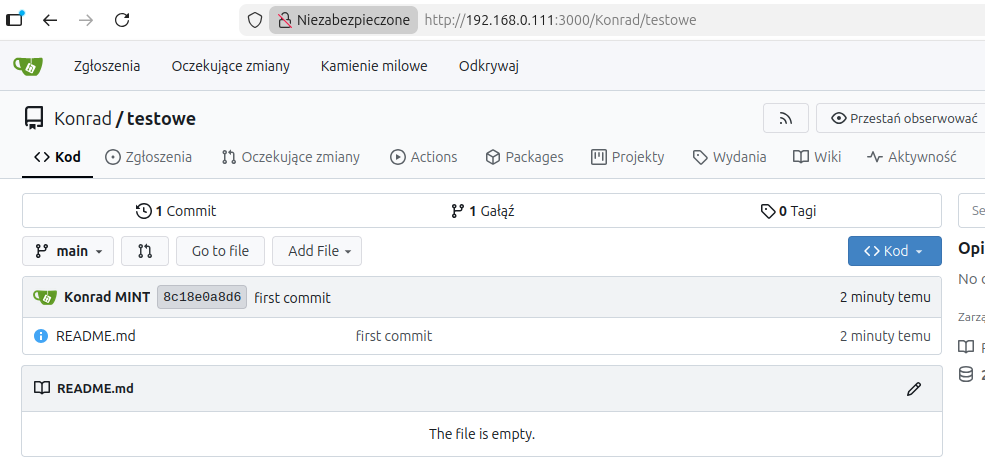View the 1 Commit history link
The image size is (985, 473).
[176, 211]
